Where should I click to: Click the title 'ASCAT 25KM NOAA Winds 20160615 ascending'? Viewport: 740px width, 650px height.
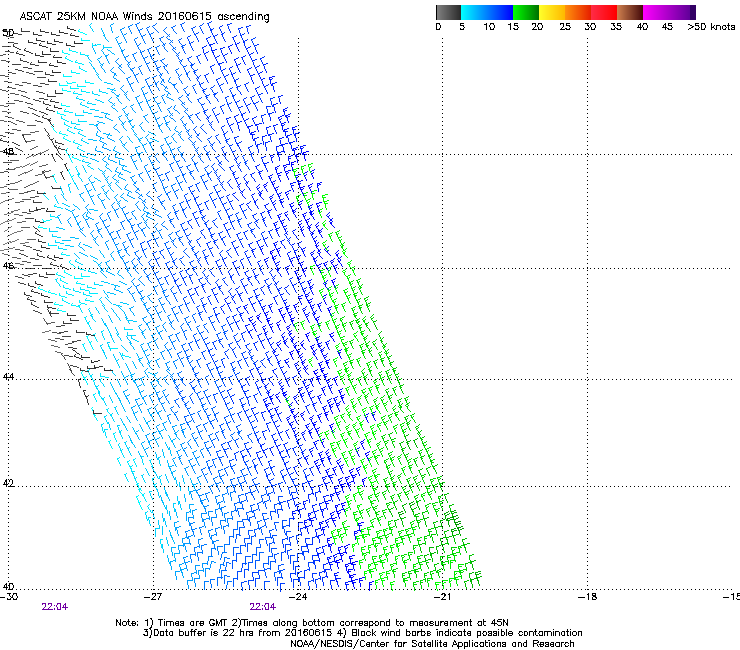(x=144, y=17)
